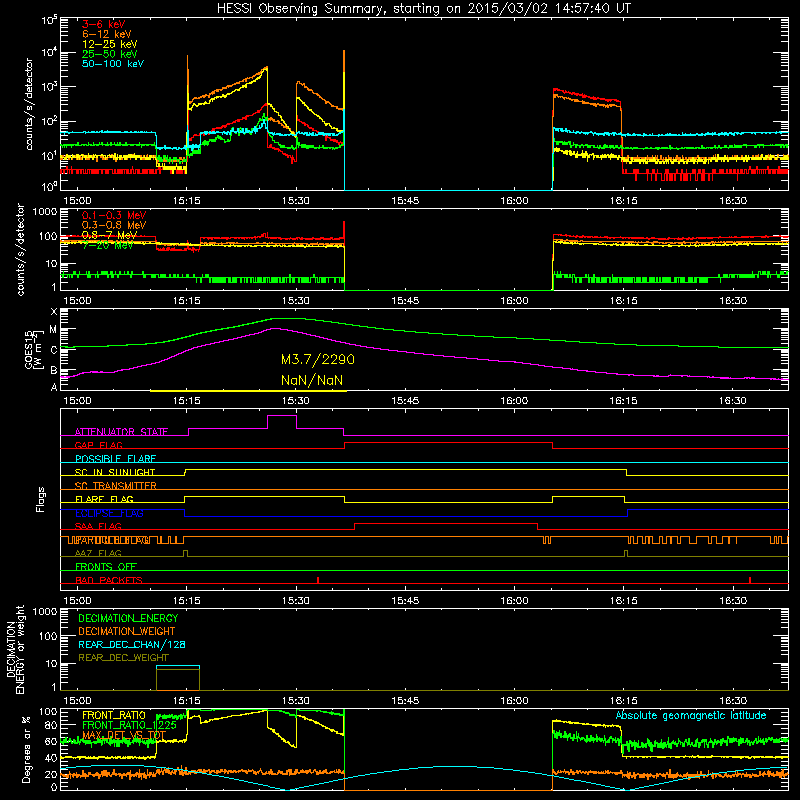Click the Absolute geomagnetic latitude label
Screen dimensions: 800x800
691,715
